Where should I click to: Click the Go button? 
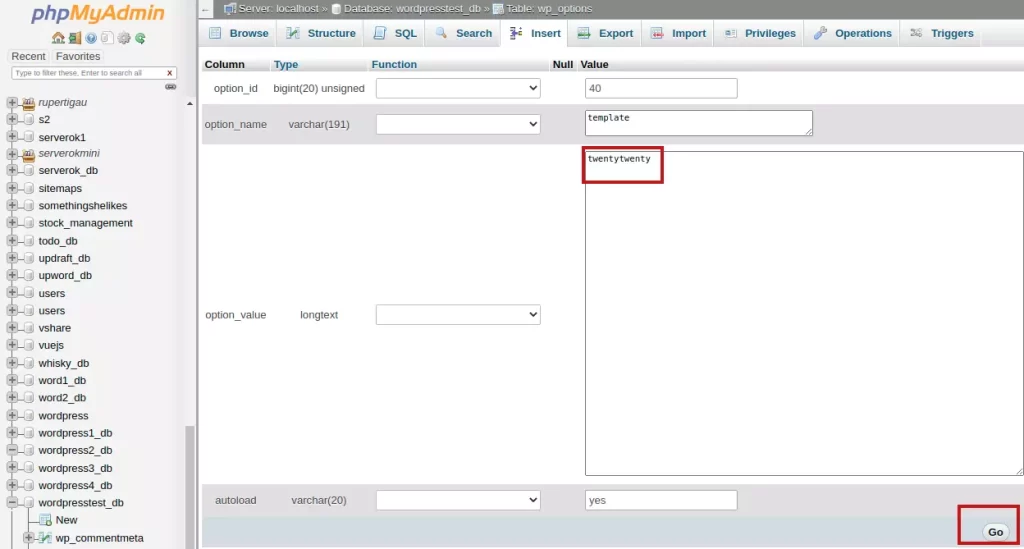(x=995, y=532)
